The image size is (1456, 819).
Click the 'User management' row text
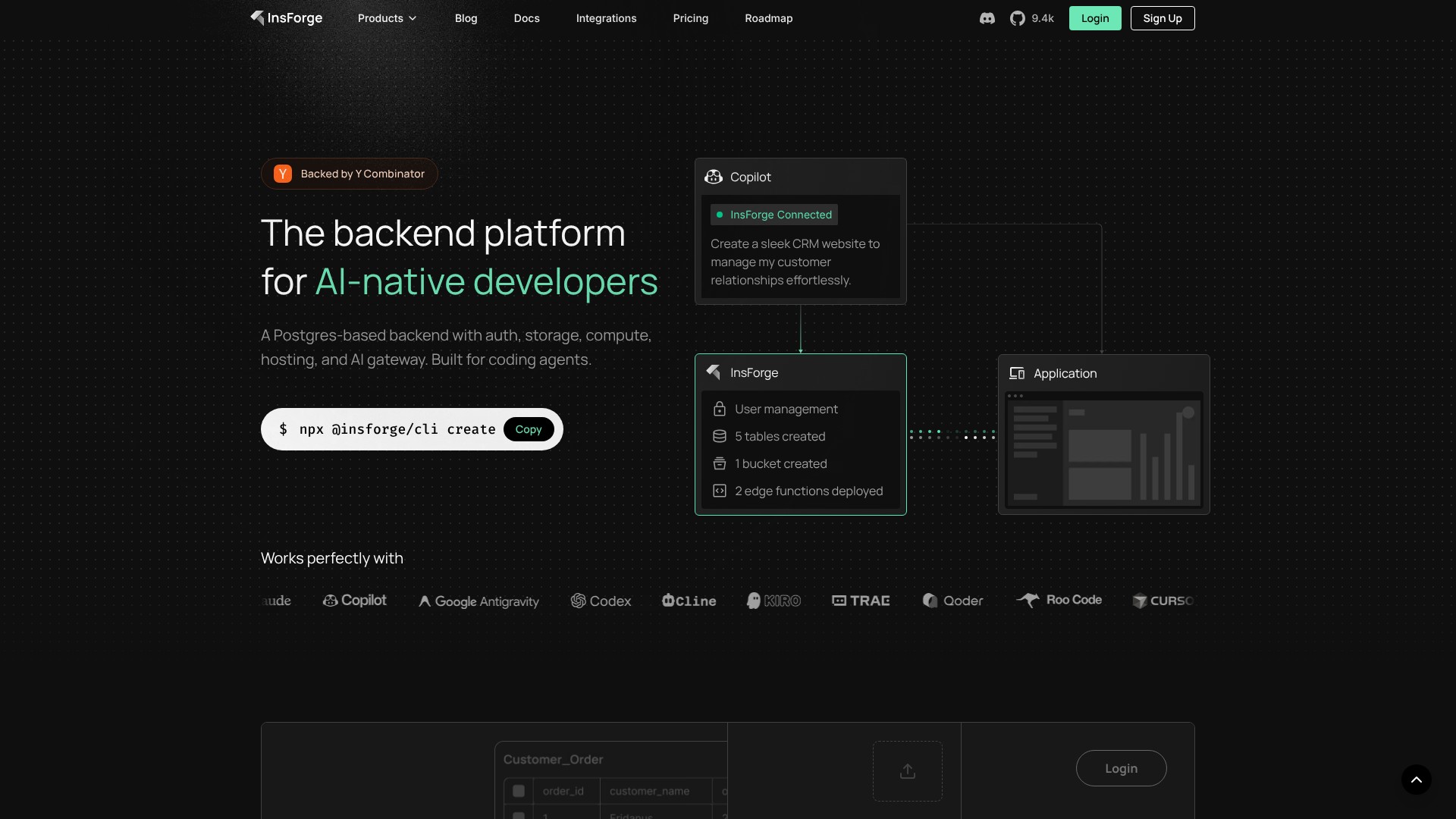pyautogui.click(x=786, y=409)
